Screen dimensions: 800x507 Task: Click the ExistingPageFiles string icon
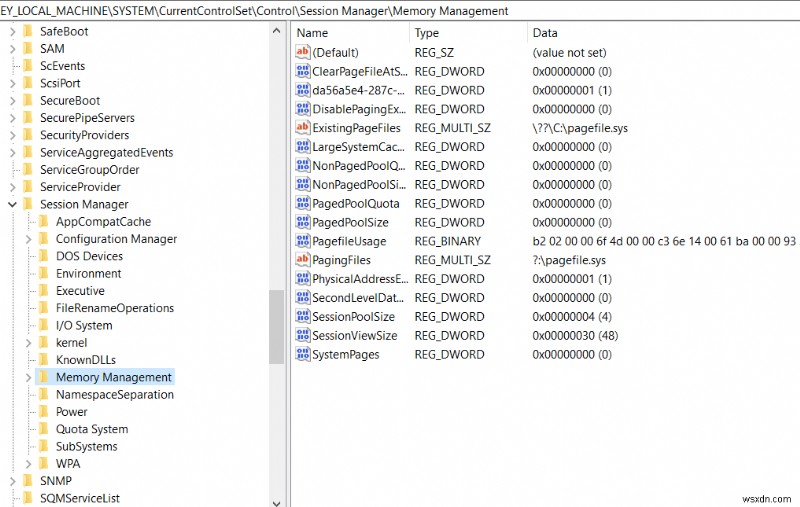tap(303, 128)
